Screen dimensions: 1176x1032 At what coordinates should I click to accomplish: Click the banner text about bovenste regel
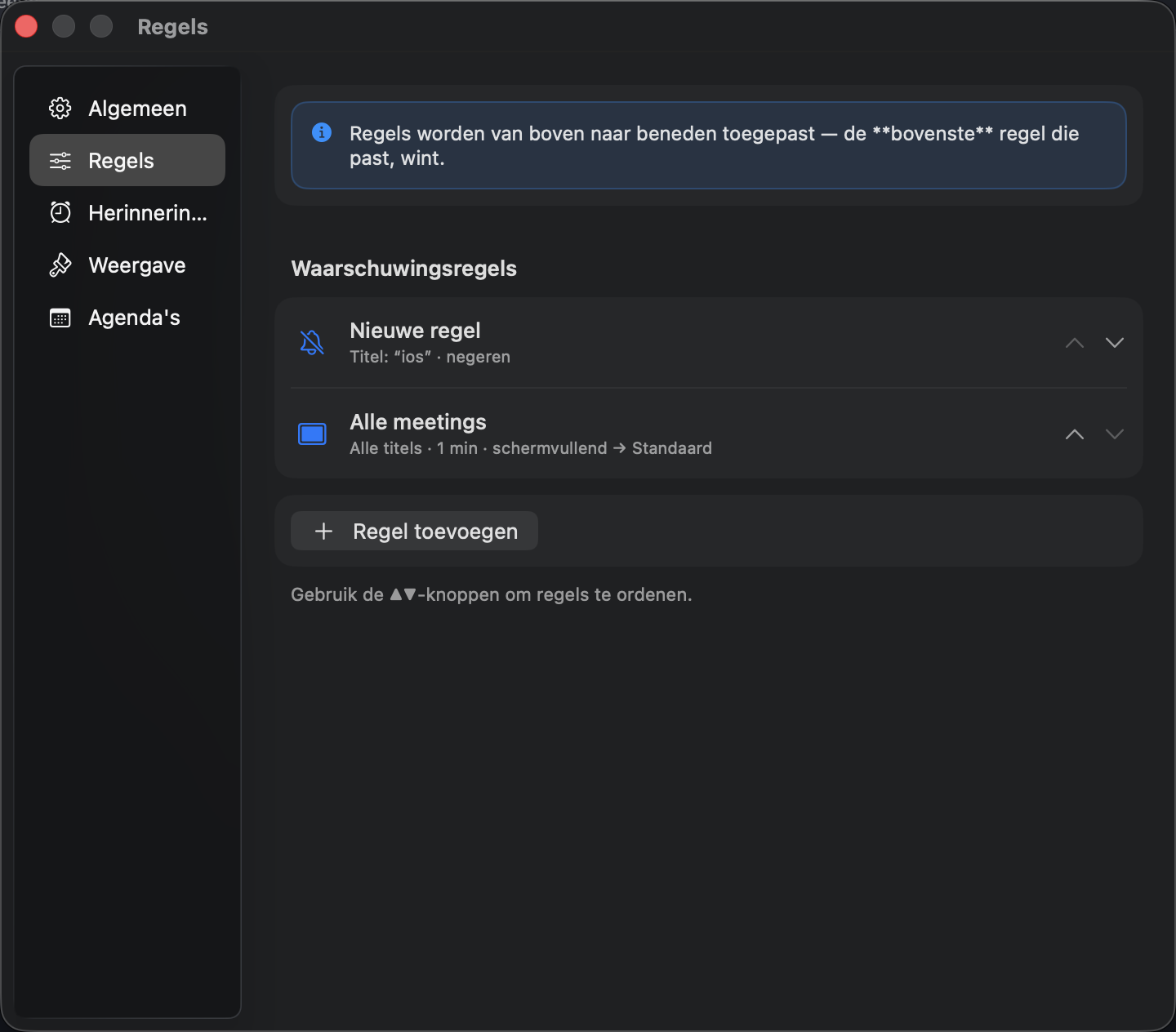tap(715, 145)
